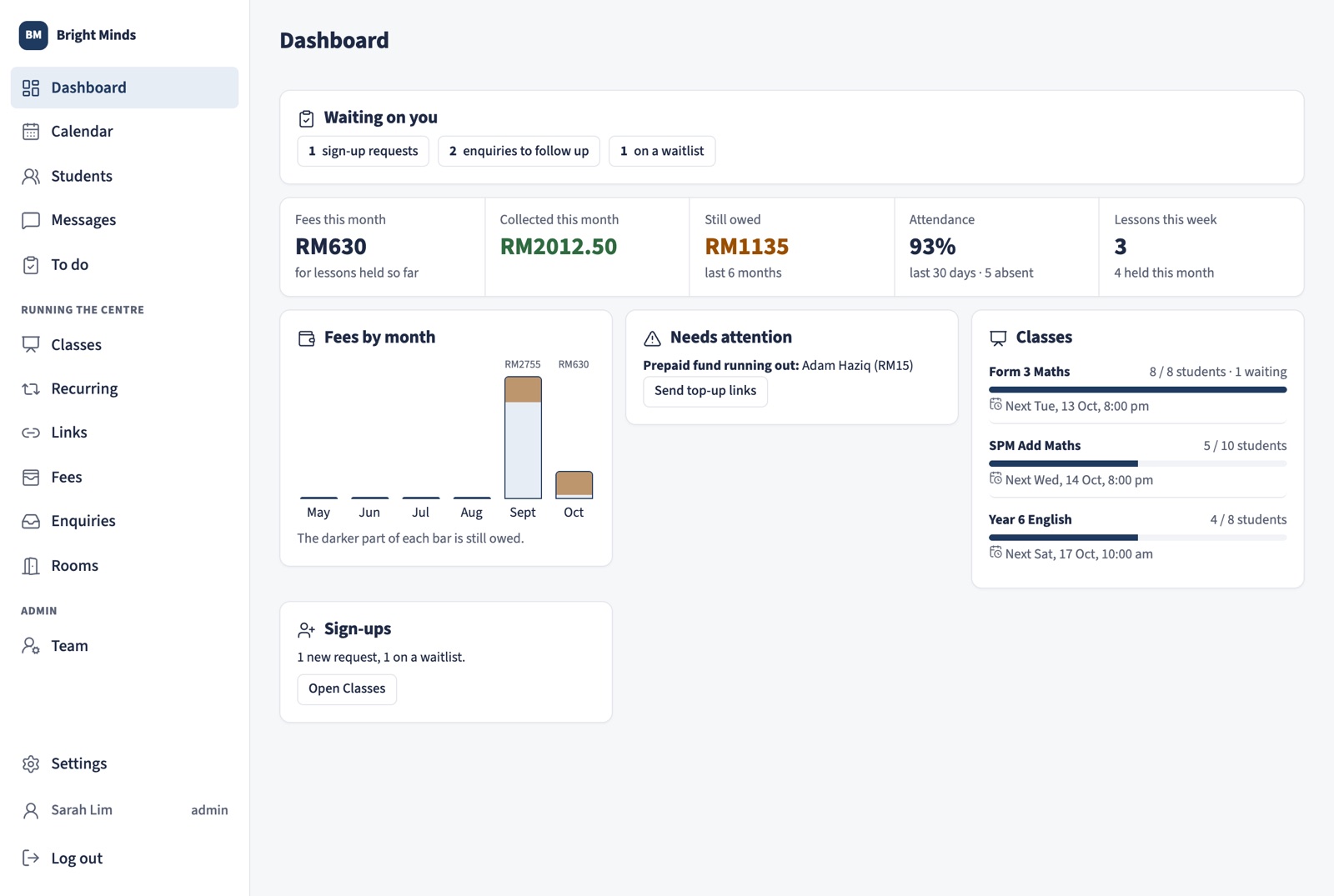Click the Dashboard grid icon in sidebar
This screenshot has width=1334, height=896.
coord(31,88)
